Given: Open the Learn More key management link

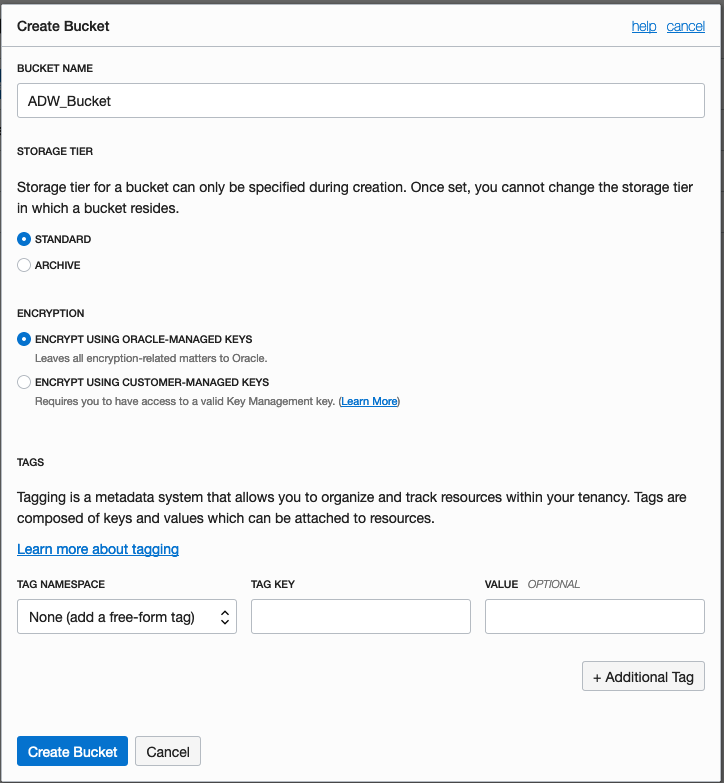Looking at the screenshot, I should [369, 401].
